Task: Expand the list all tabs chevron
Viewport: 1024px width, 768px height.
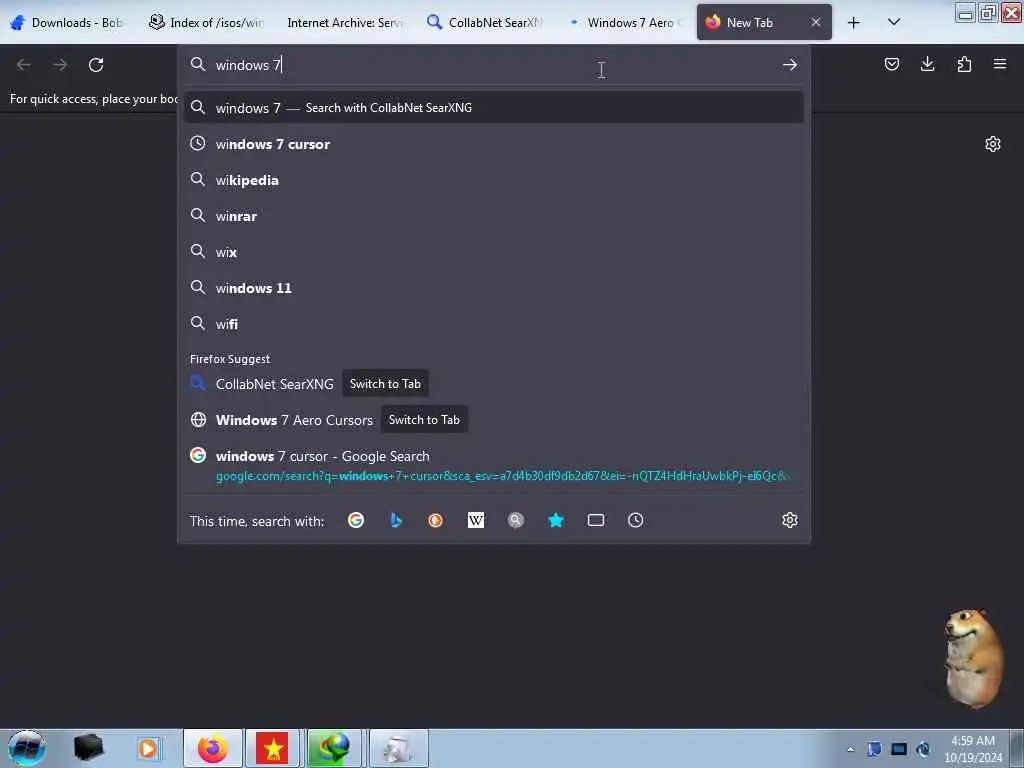Action: pos(894,22)
